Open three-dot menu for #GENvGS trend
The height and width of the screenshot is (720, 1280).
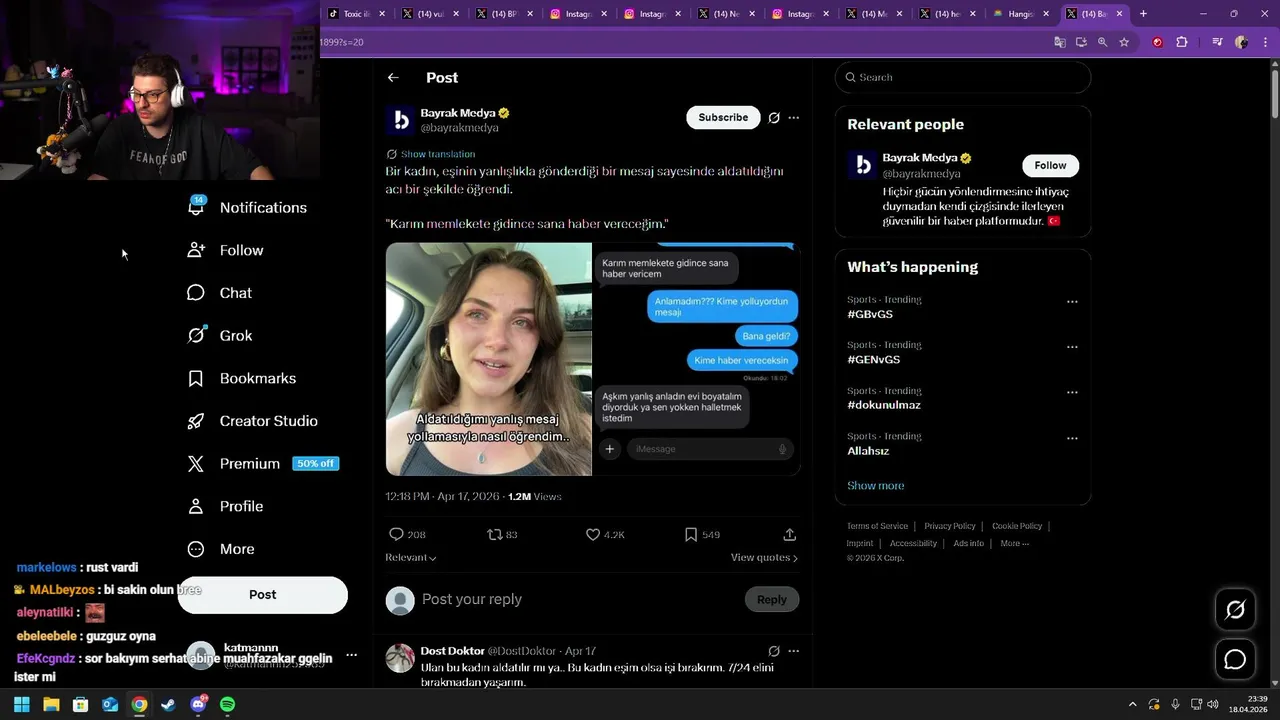(1072, 347)
